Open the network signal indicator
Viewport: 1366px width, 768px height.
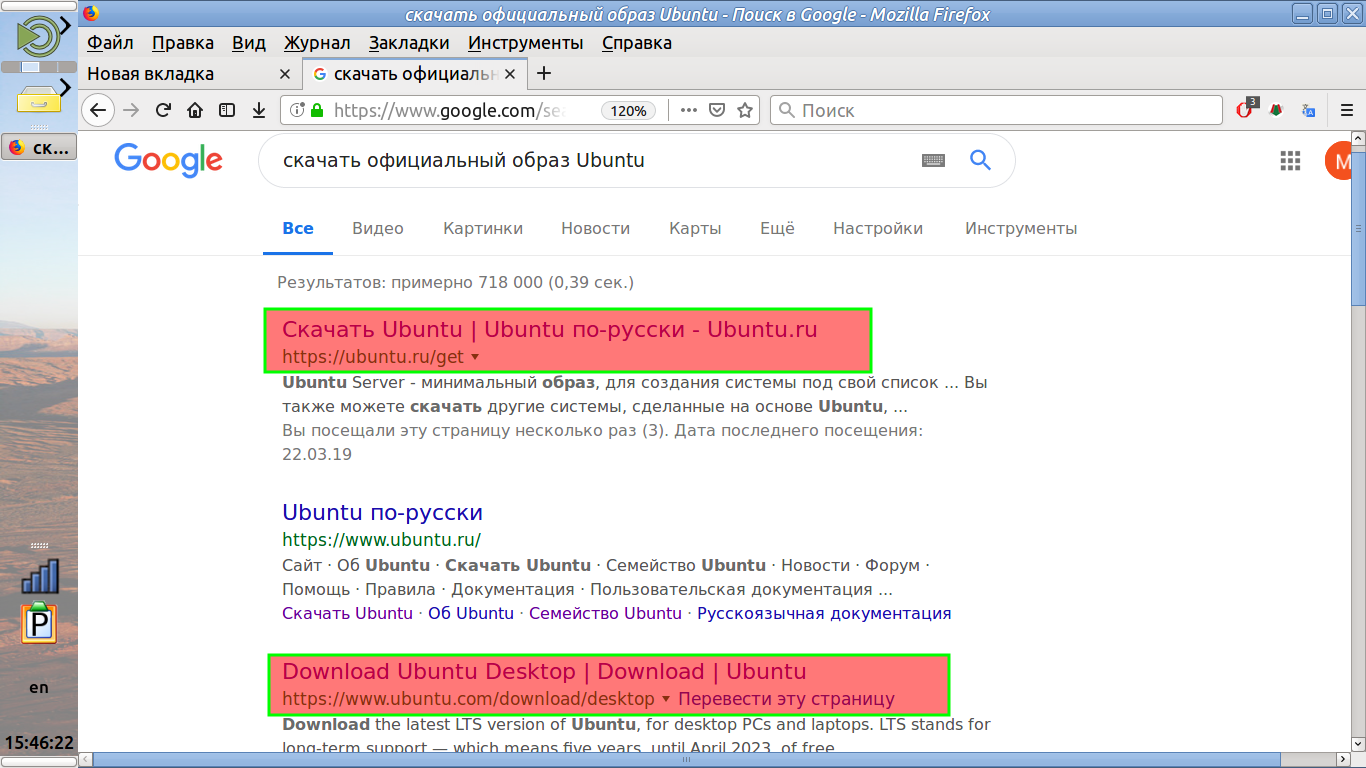coord(39,576)
